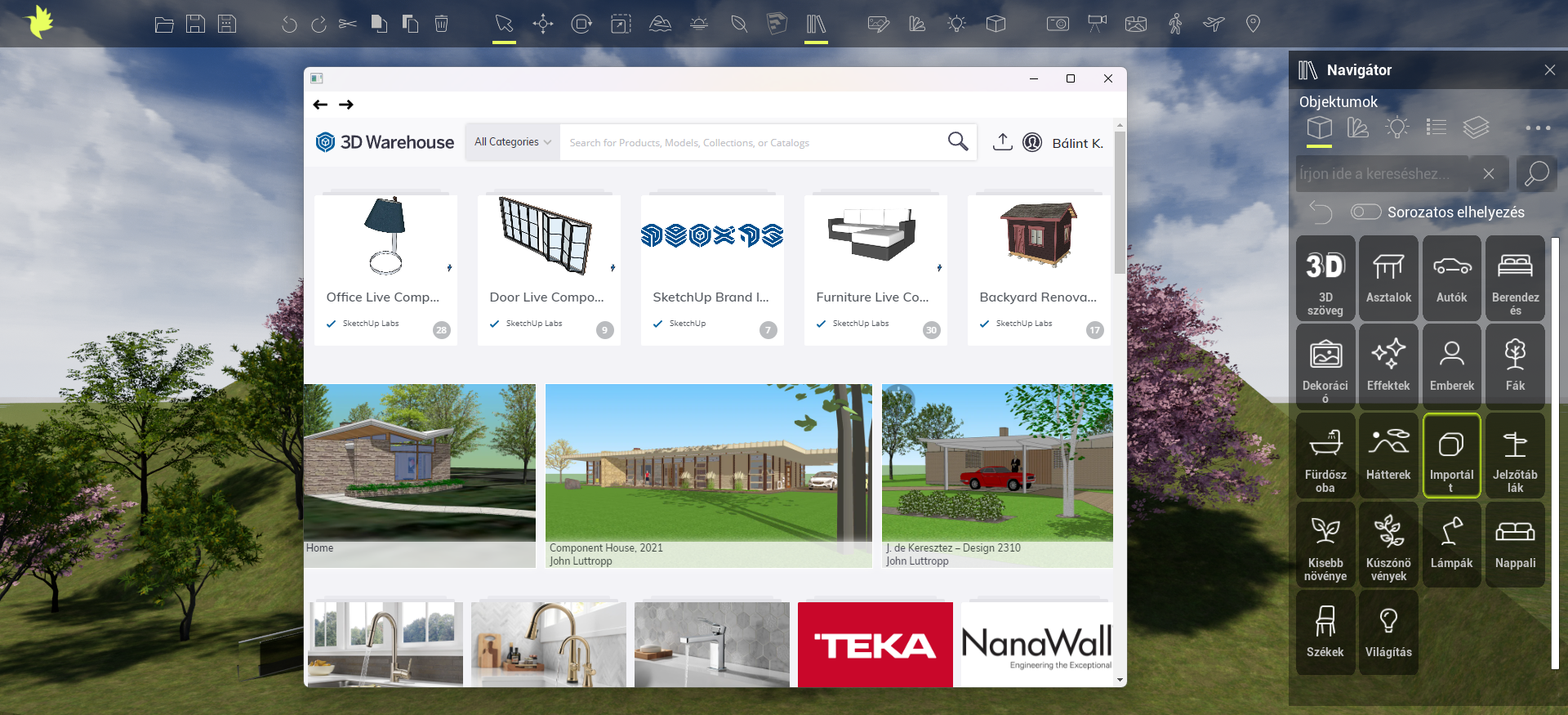Click the scissors Cut icon

(348, 25)
